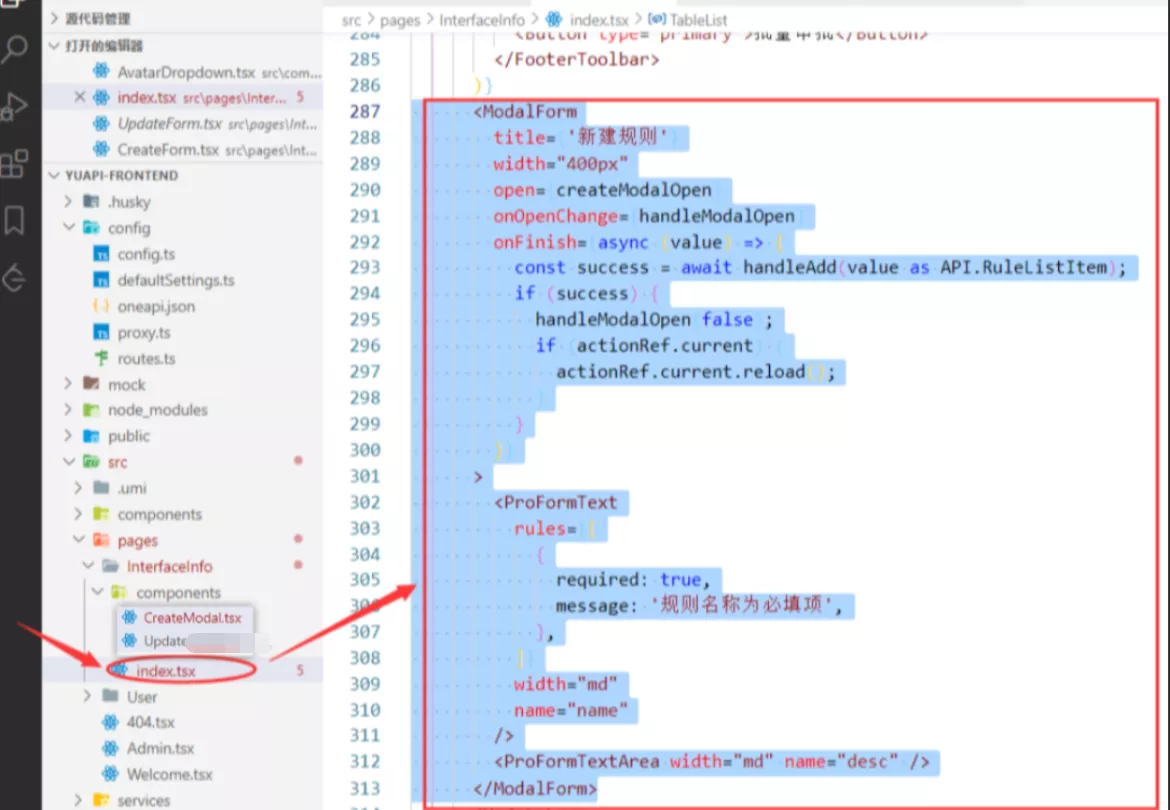Collapse the config folder chevron
Image resolution: width=1170 pixels, height=810 pixels.
(69, 227)
